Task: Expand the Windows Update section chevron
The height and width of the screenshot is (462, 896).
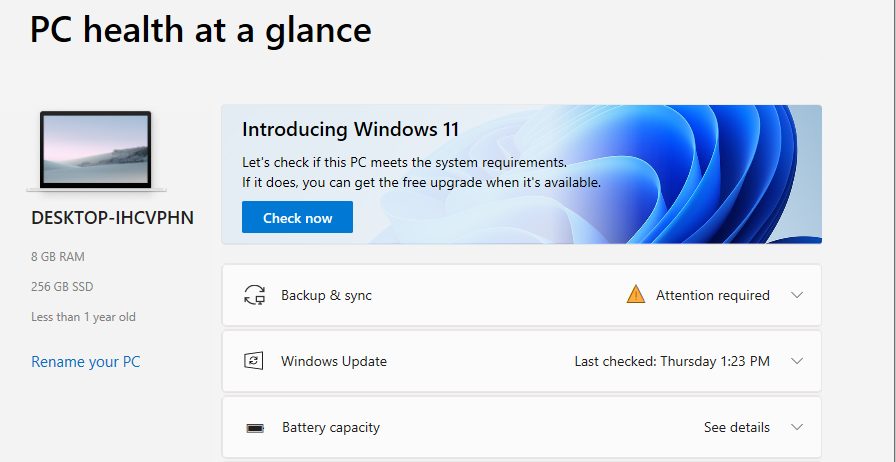Action: tap(797, 361)
